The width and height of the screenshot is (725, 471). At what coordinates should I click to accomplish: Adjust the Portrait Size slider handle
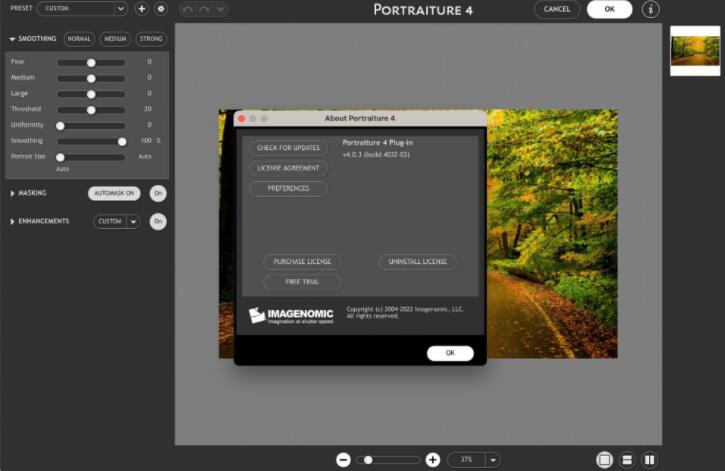click(60, 157)
